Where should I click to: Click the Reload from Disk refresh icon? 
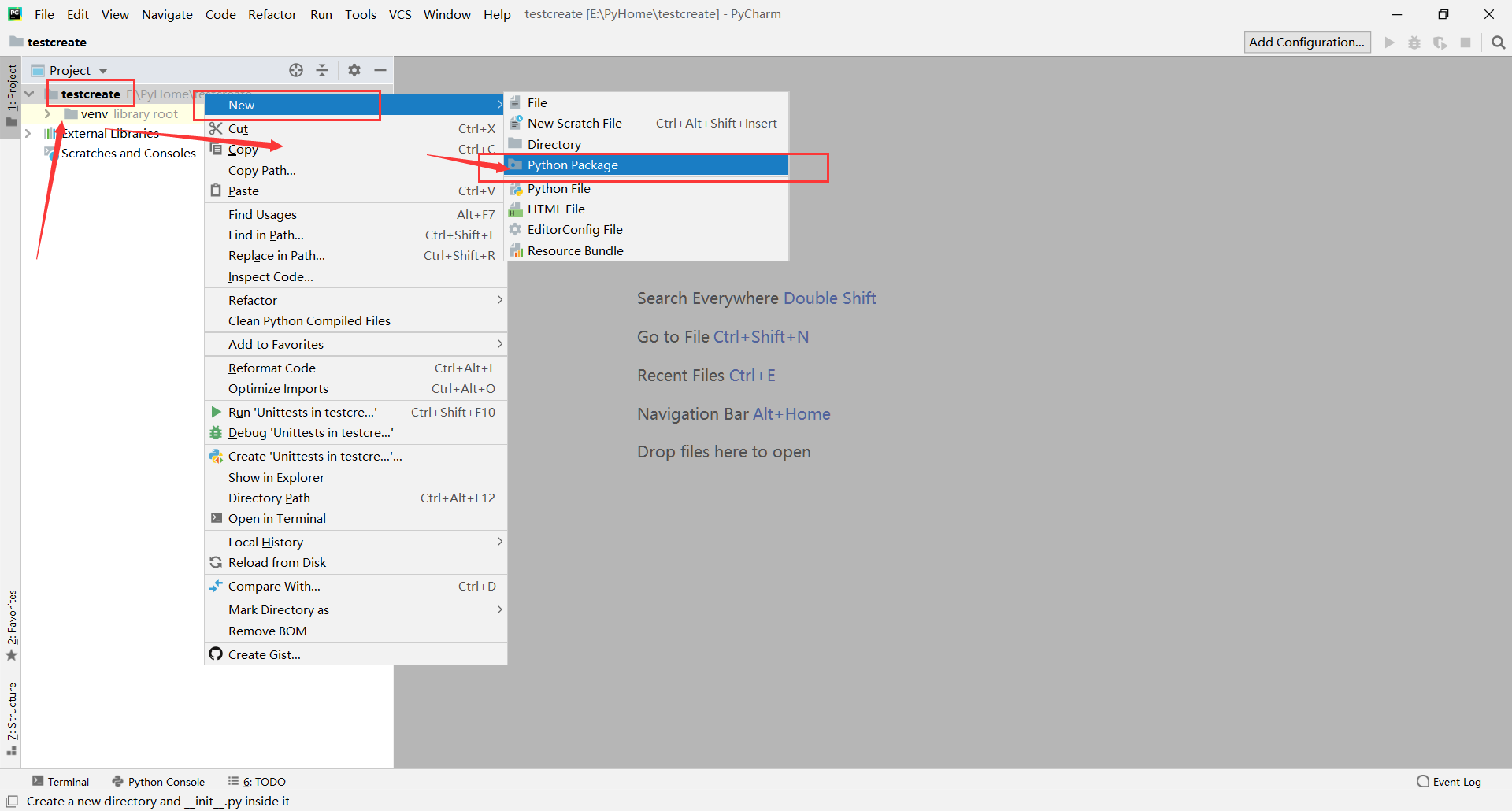[x=216, y=562]
